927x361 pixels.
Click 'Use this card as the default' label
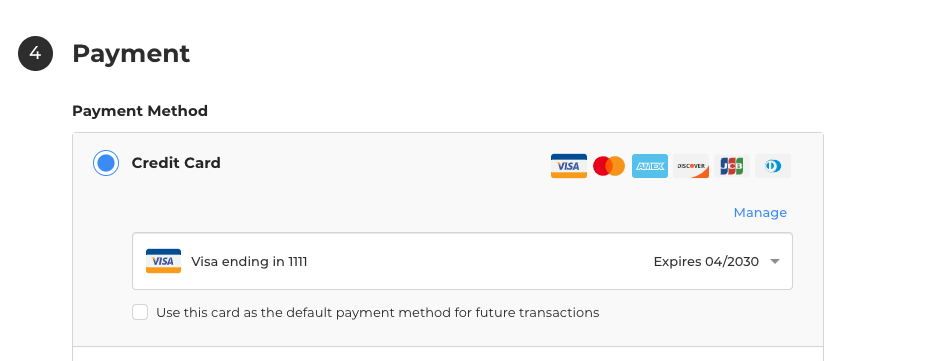pos(377,313)
